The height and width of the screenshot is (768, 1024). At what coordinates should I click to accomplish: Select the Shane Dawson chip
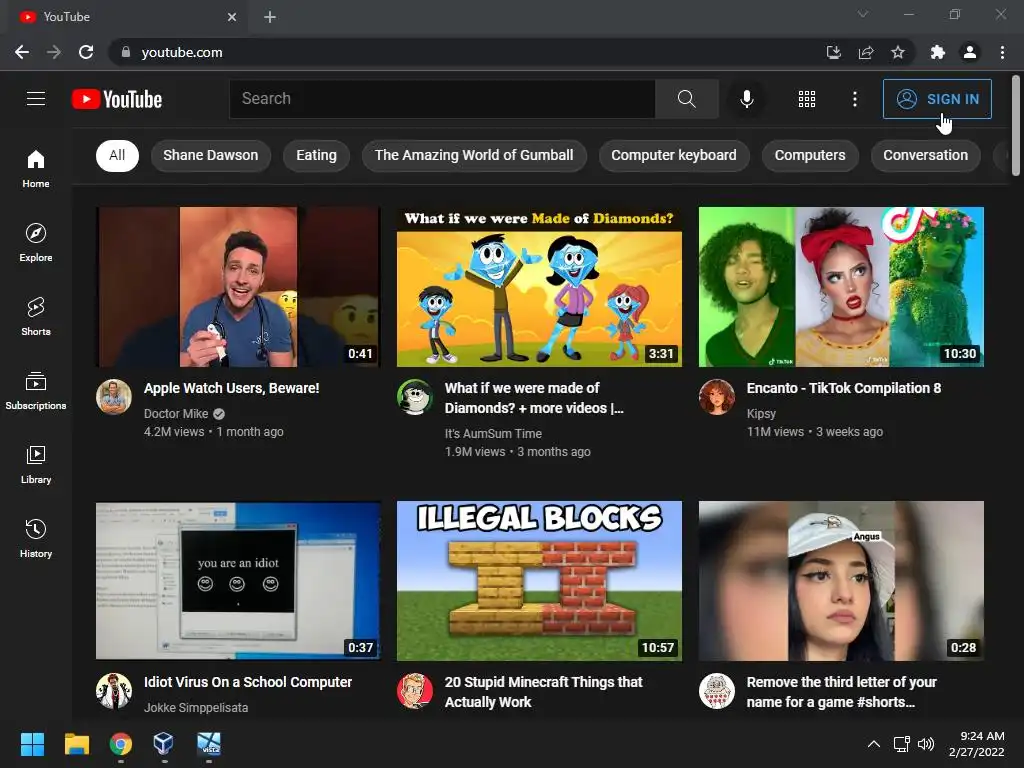click(210, 155)
